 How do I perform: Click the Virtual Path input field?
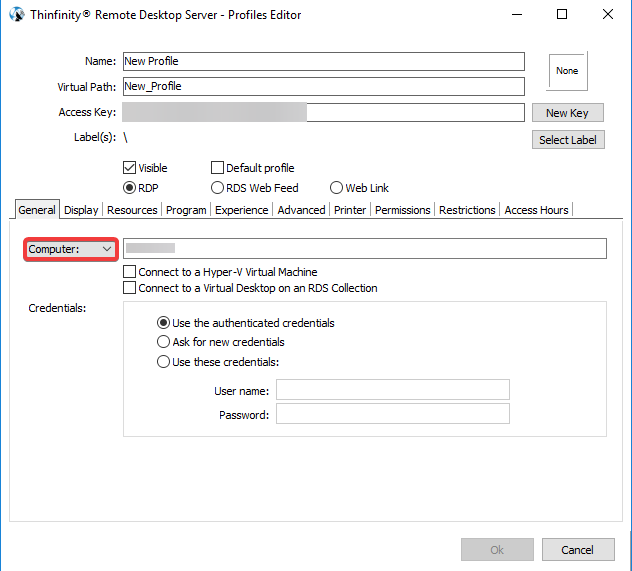[x=324, y=86]
